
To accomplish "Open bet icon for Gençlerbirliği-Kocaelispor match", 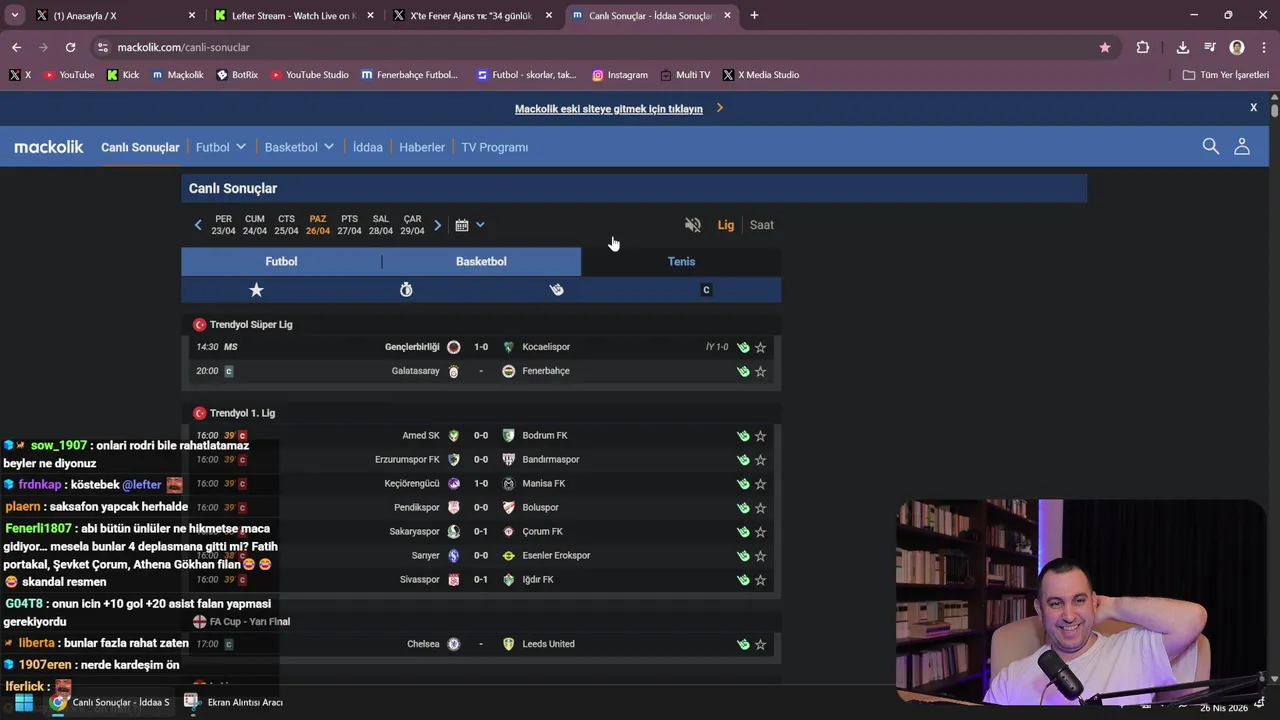I will point(743,347).
